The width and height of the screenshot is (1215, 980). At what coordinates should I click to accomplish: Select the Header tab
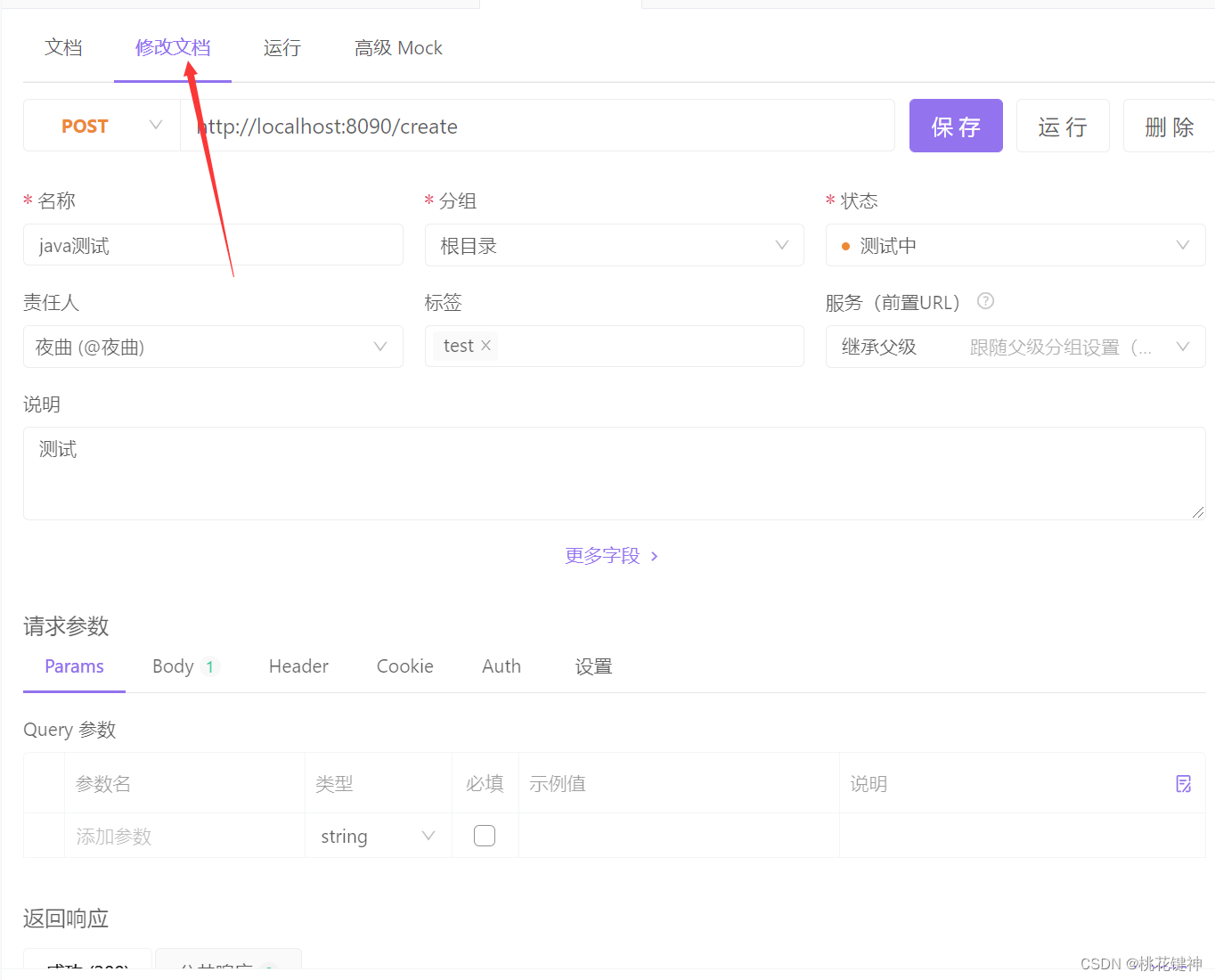[298, 666]
